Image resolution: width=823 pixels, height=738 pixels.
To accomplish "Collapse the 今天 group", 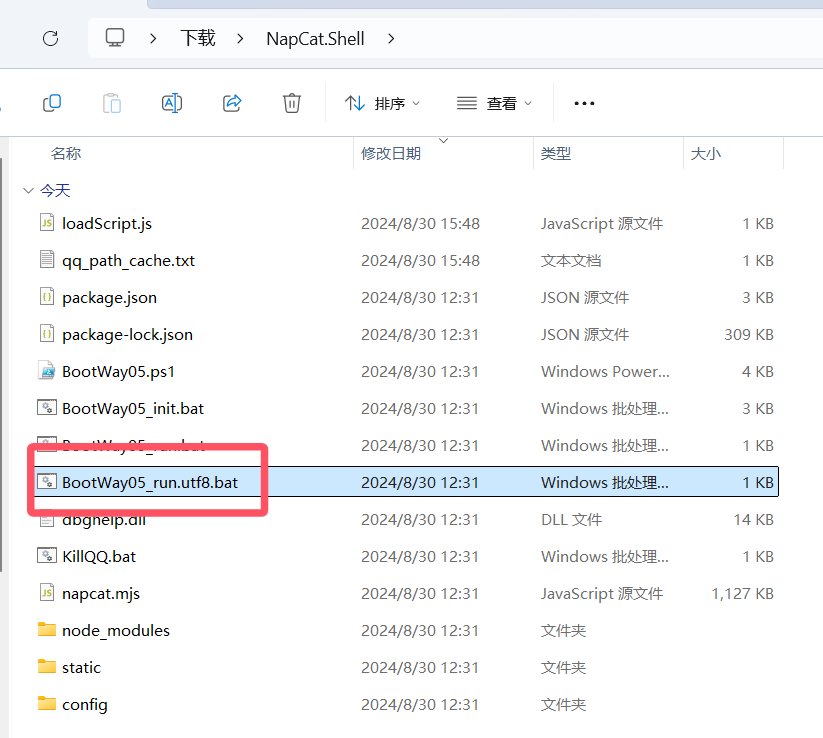I will click(27, 190).
